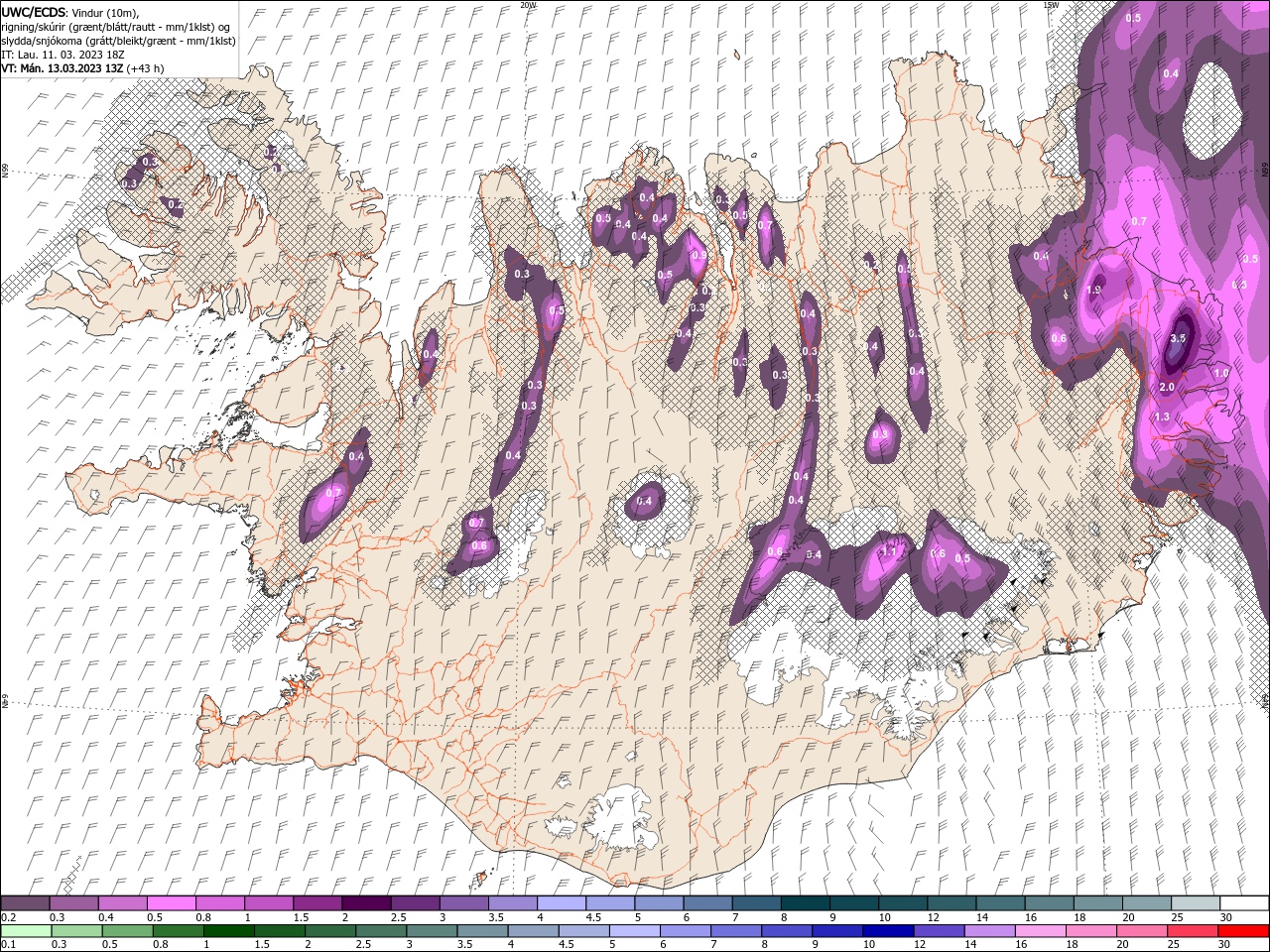Click the darkest purple legend swatch between 2 and 2.5
This screenshot has height=952, width=1270.
pyautogui.click(x=365, y=903)
